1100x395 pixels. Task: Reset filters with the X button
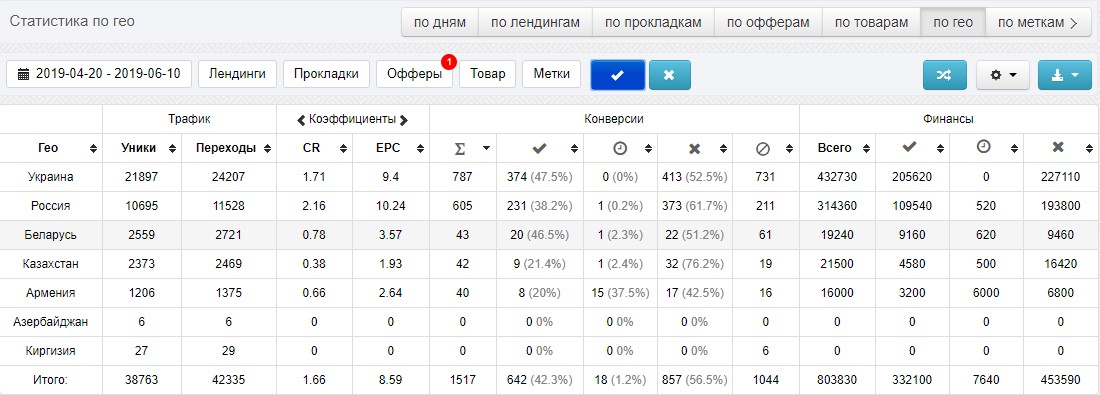(669, 74)
